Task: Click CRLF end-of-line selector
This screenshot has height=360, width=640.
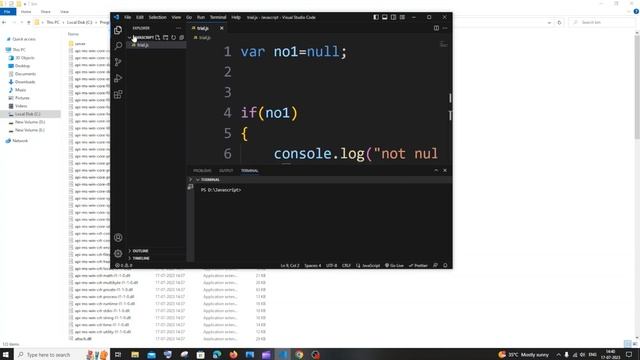Action: 346,265
